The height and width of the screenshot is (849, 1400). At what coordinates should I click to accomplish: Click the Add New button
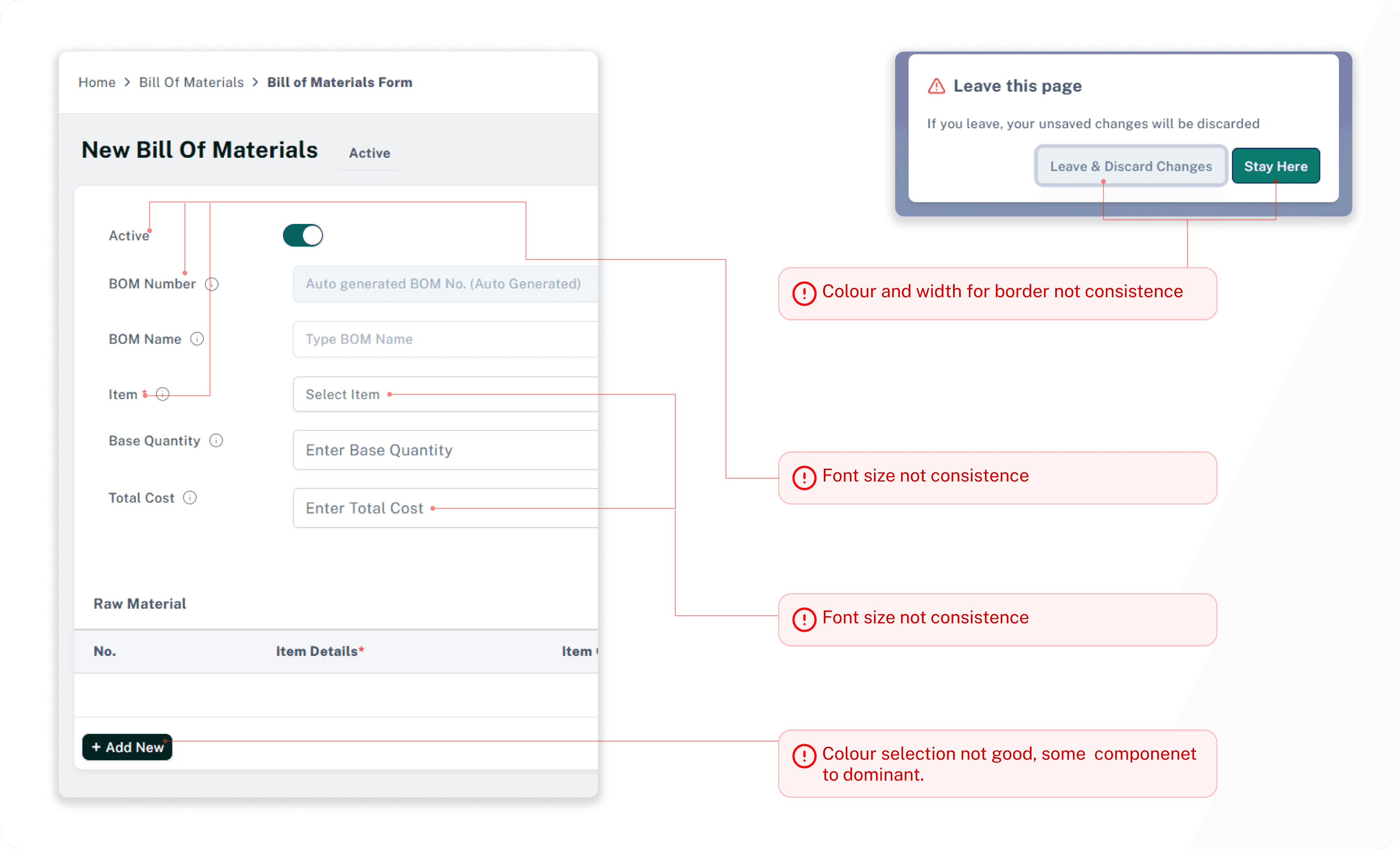tap(127, 747)
